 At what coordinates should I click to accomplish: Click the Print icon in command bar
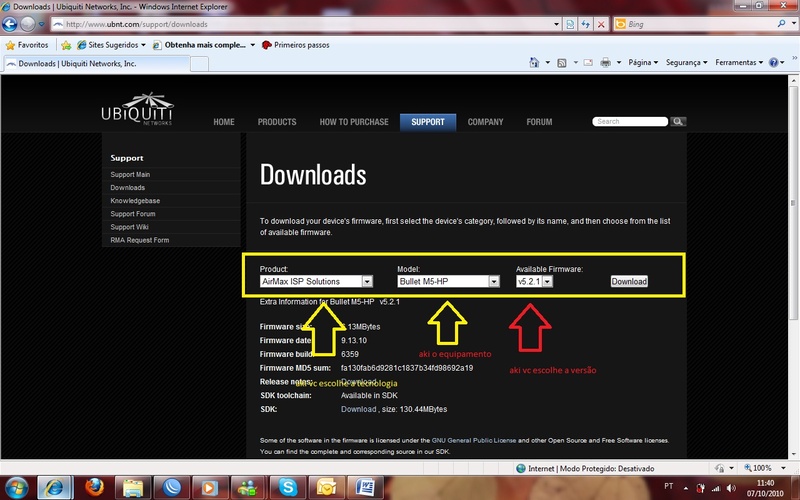tap(606, 62)
